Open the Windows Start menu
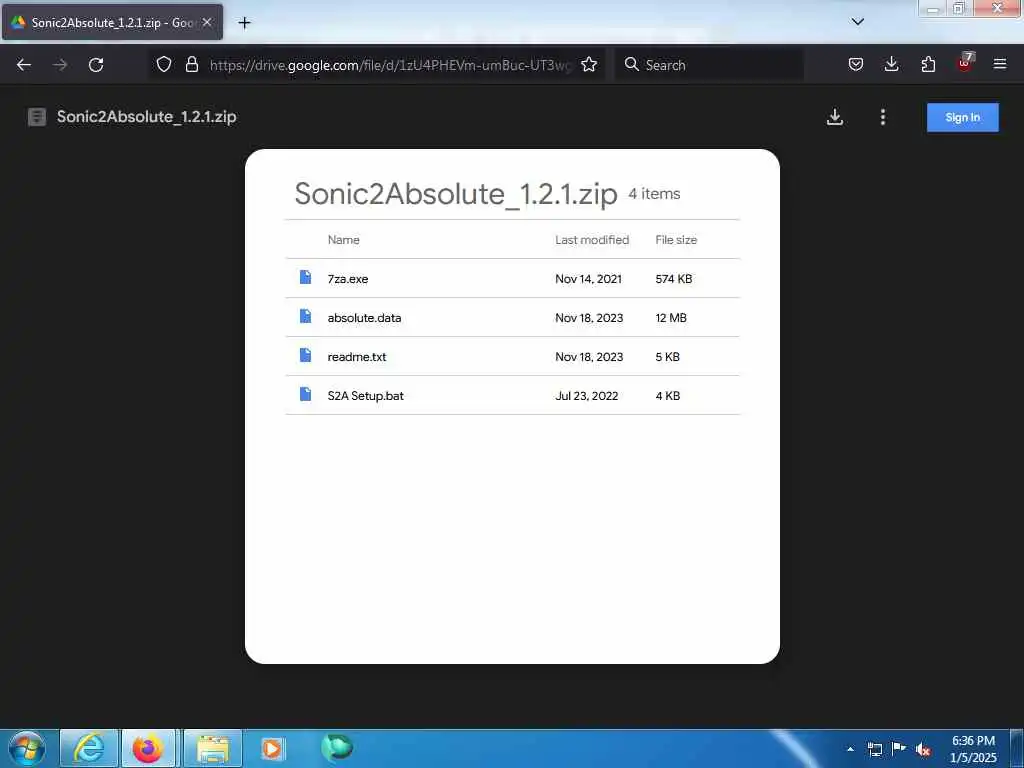 pos(27,748)
